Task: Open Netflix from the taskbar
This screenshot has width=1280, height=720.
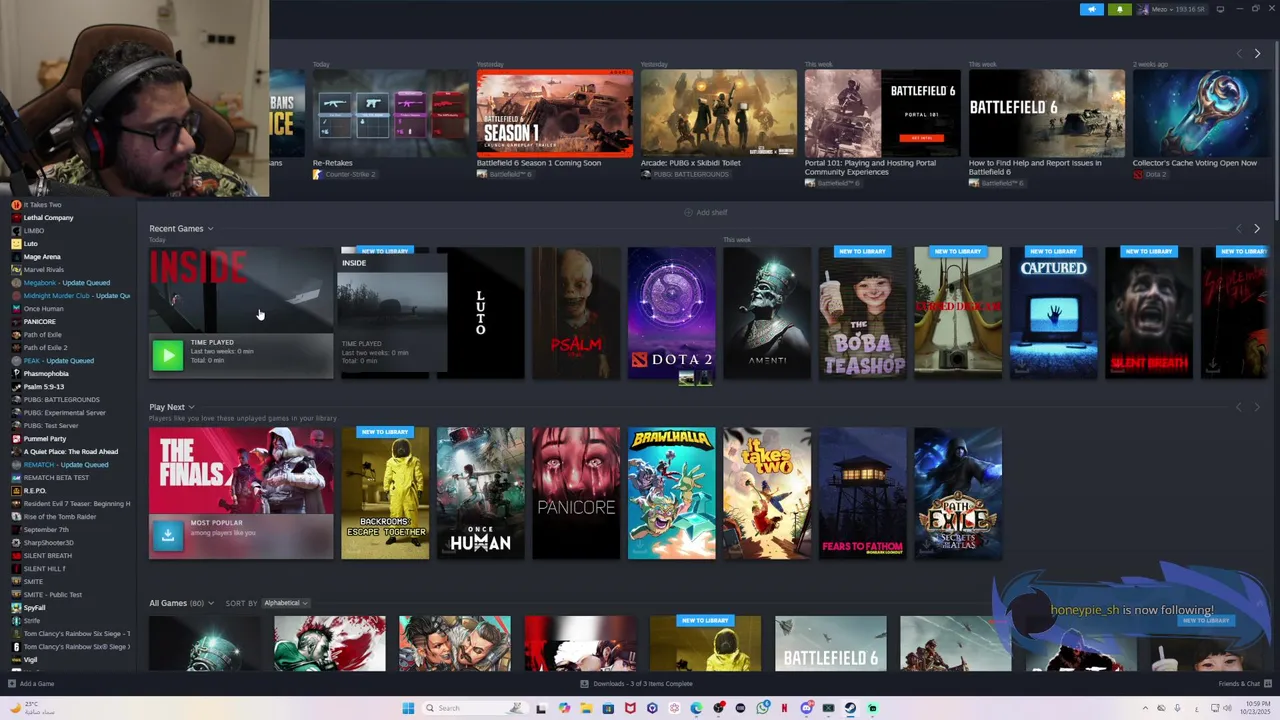Action: 785,708
